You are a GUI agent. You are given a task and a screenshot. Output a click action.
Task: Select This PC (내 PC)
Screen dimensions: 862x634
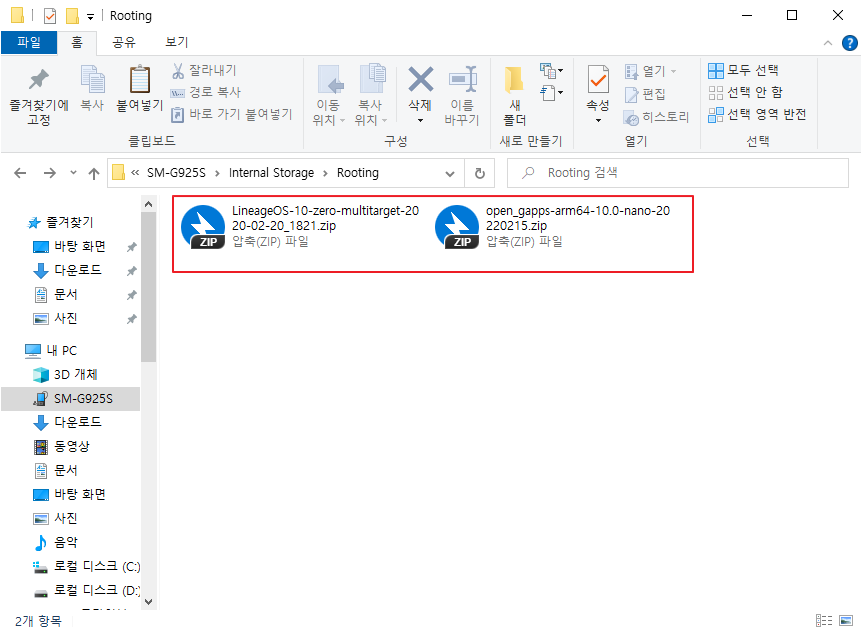coord(51,350)
